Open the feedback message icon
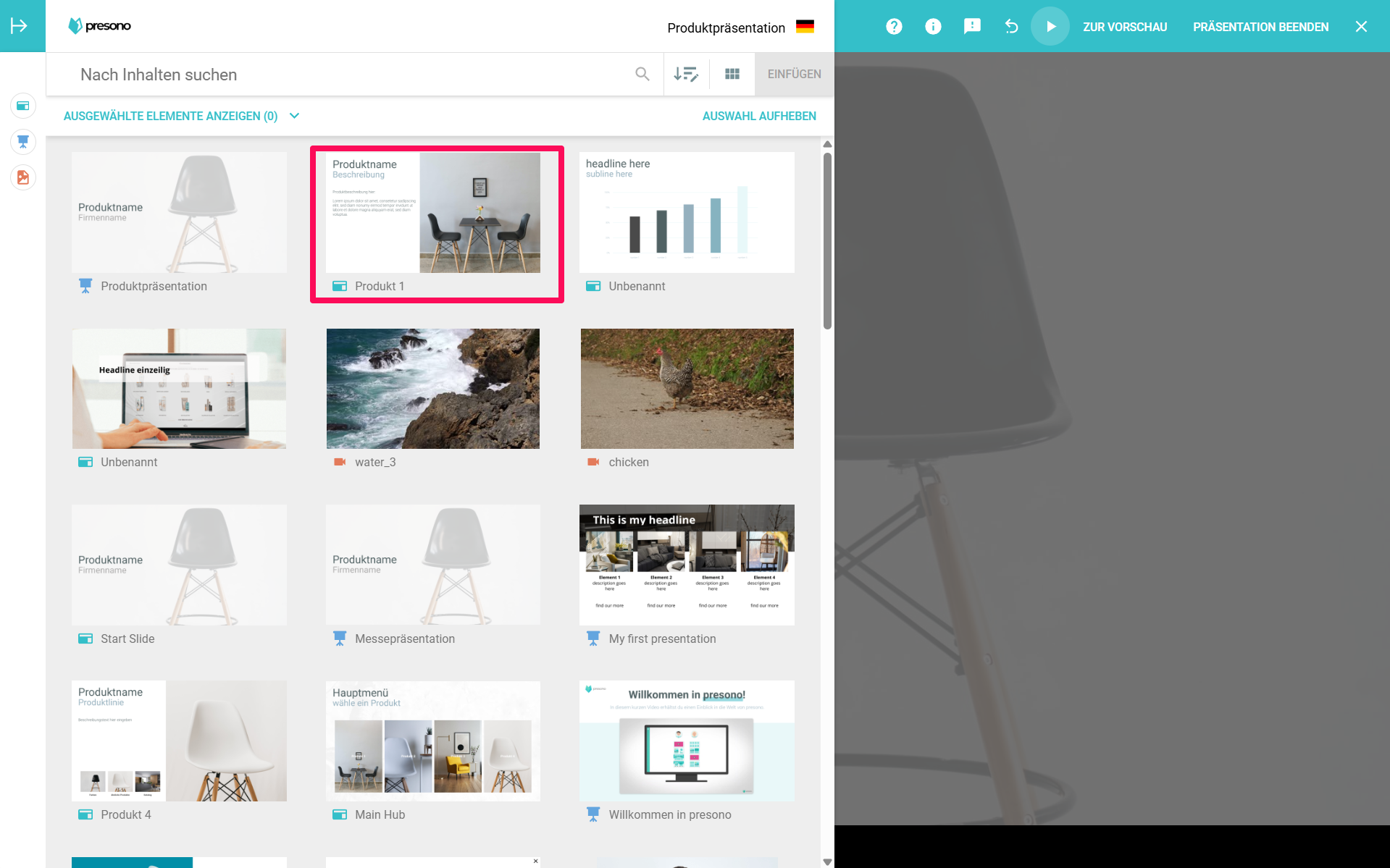The width and height of the screenshot is (1390, 868). pyautogui.click(x=972, y=27)
